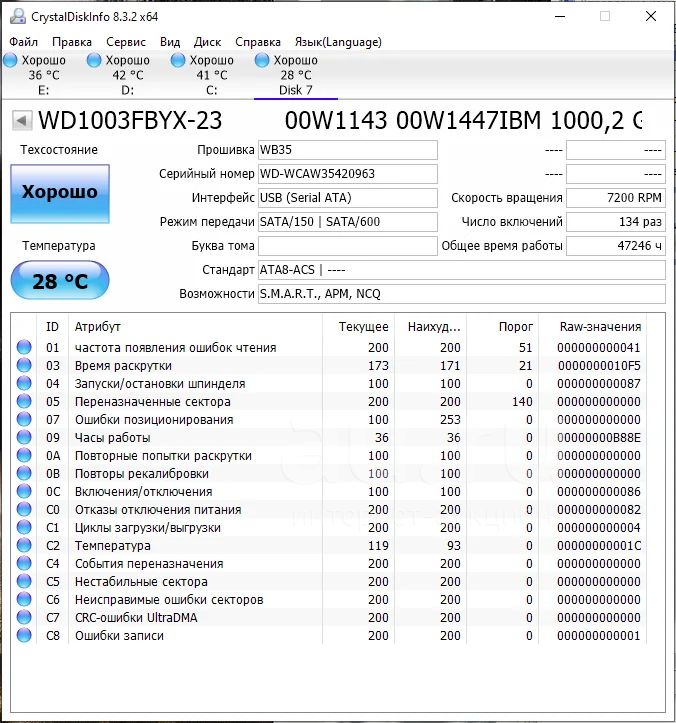Select Disk 7 status orb at 28 °C
This screenshot has width=676, height=723.
(x=263, y=61)
